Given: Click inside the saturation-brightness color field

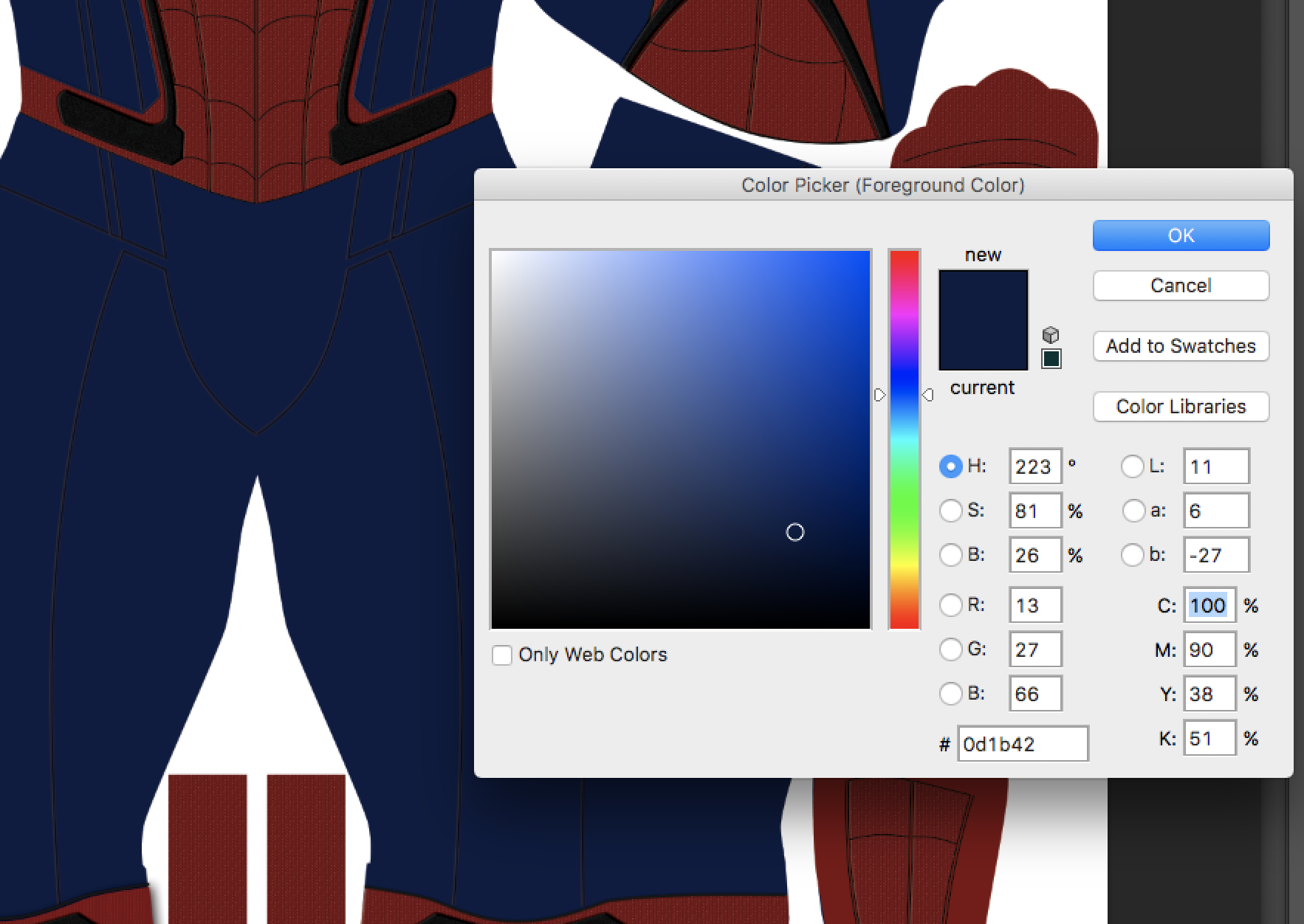Looking at the screenshot, I should tap(681, 439).
